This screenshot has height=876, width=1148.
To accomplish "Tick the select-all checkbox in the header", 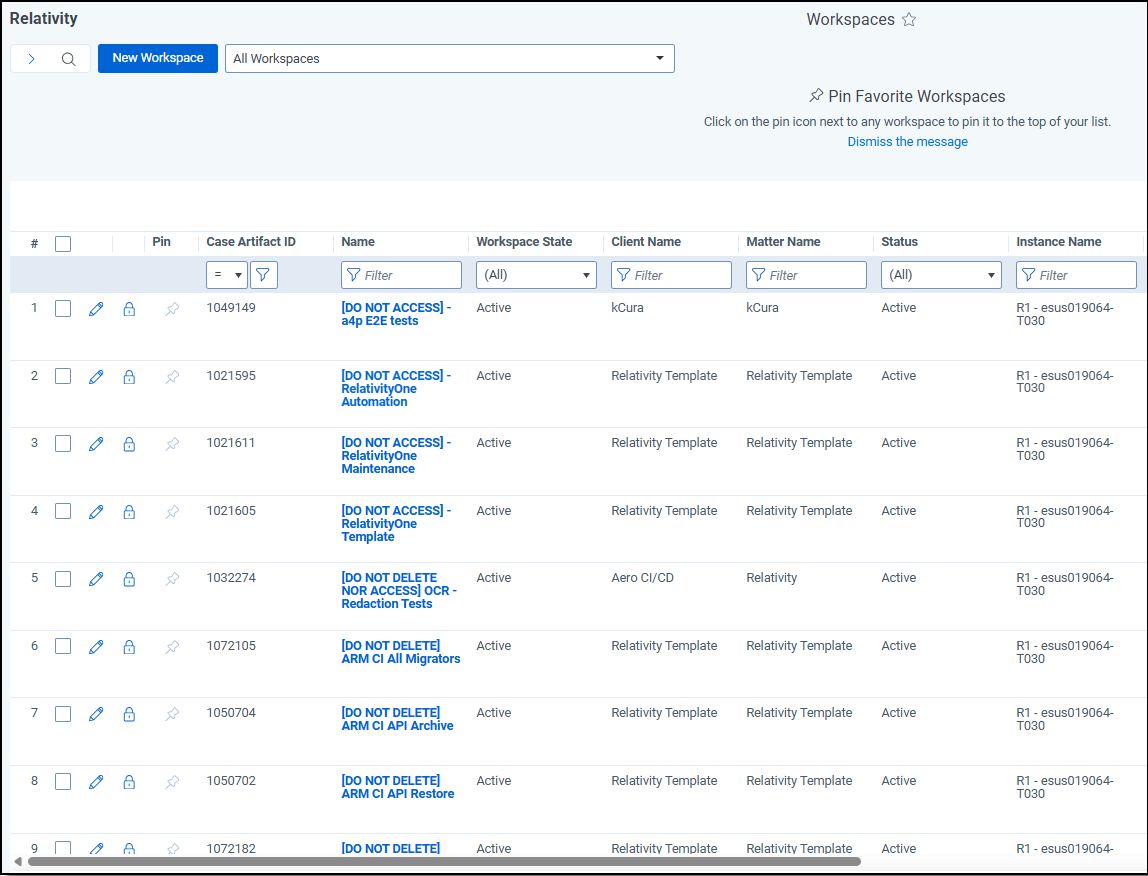I will [x=63, y=244].
